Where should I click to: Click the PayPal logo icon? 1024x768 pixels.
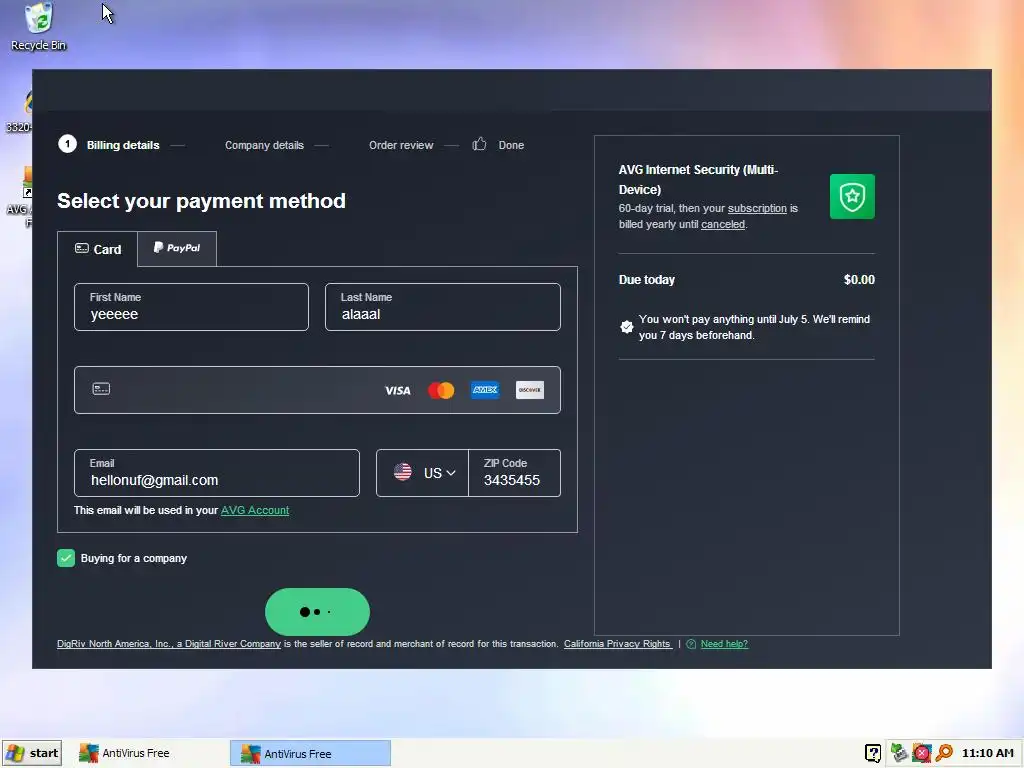click(x=158, y=248)
